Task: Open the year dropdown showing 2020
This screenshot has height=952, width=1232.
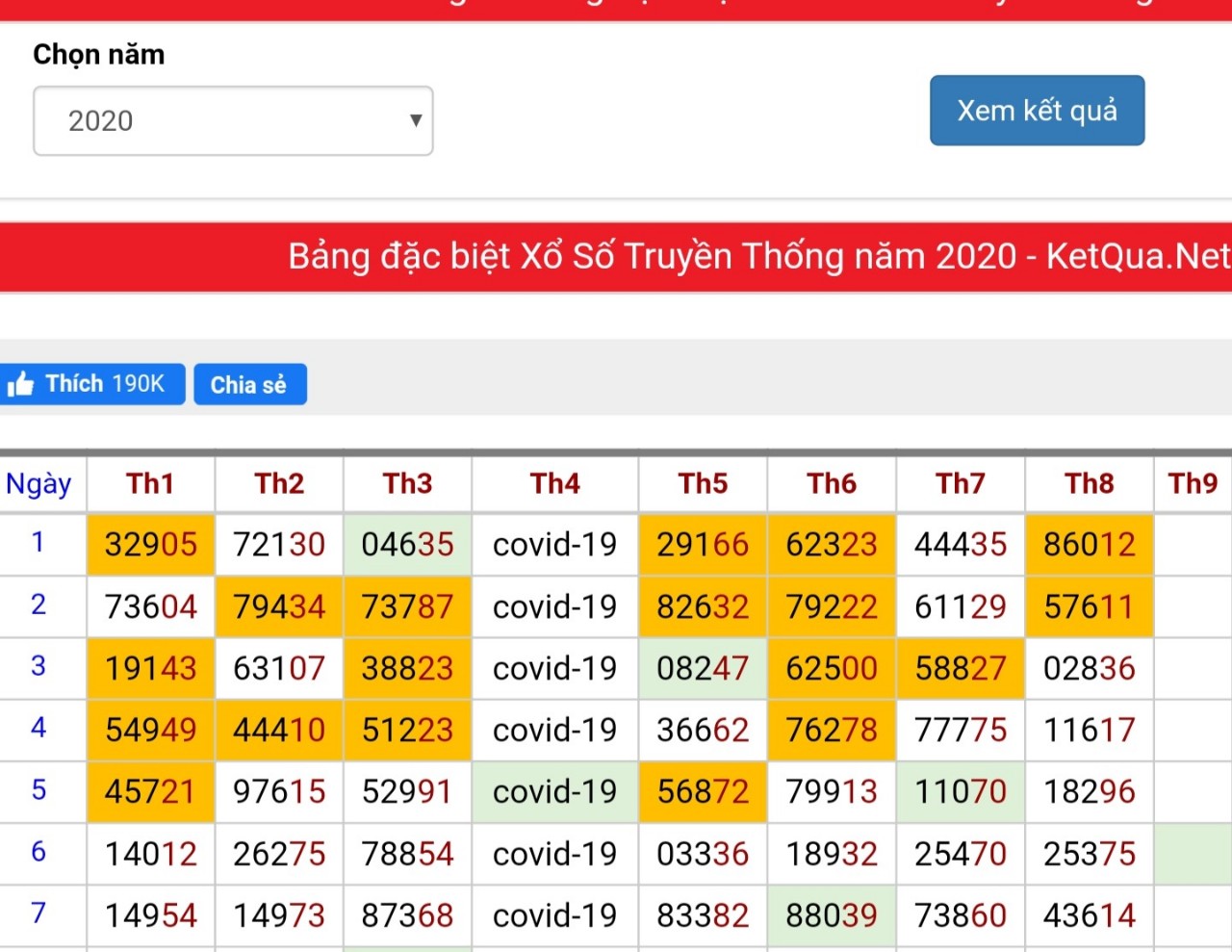Action: (233, 121)
